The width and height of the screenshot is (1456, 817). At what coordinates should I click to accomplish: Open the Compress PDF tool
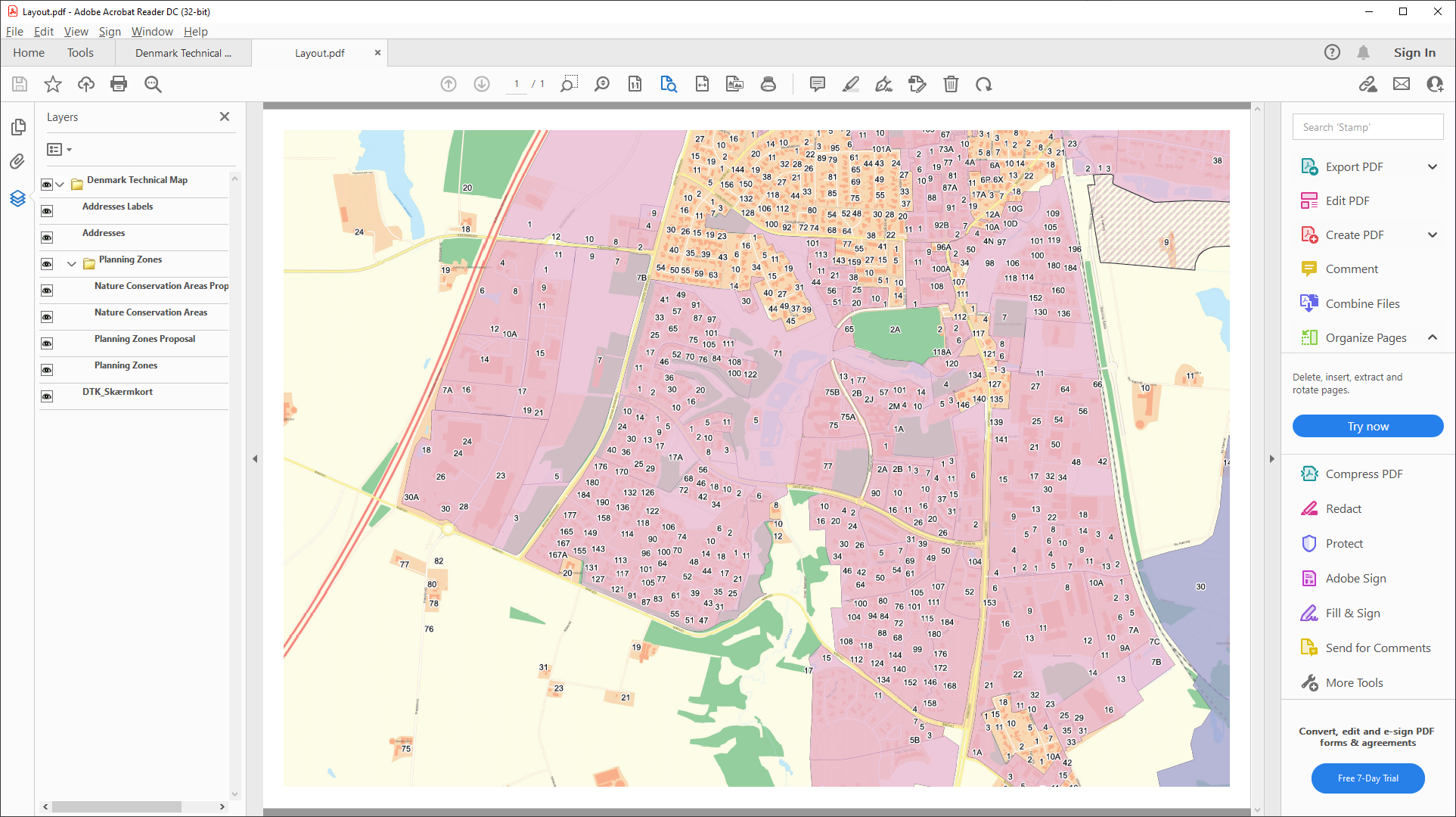(x=1364, y=474)
